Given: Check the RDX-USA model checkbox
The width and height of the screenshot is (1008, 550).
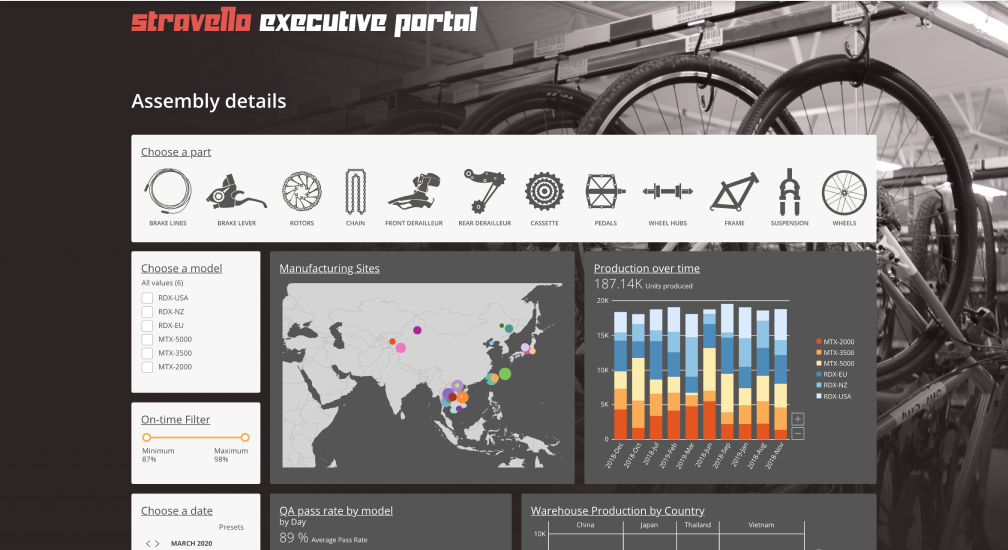Looking at the screenshot, I should tap(147, 298).
